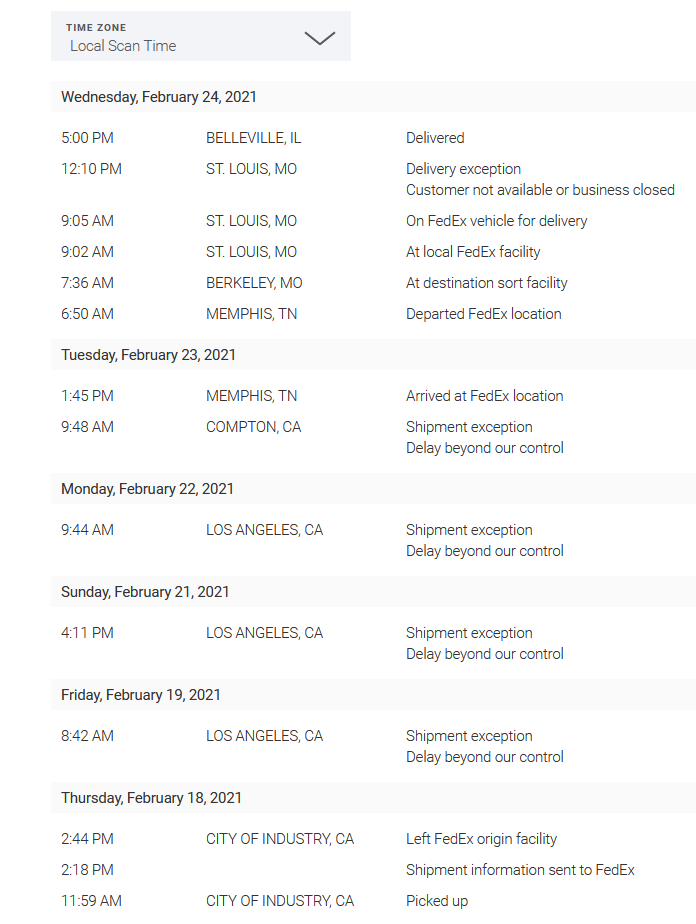The image size is (696, 924).
Task: Select the Picked up event
Action: (x=437, y=900)
